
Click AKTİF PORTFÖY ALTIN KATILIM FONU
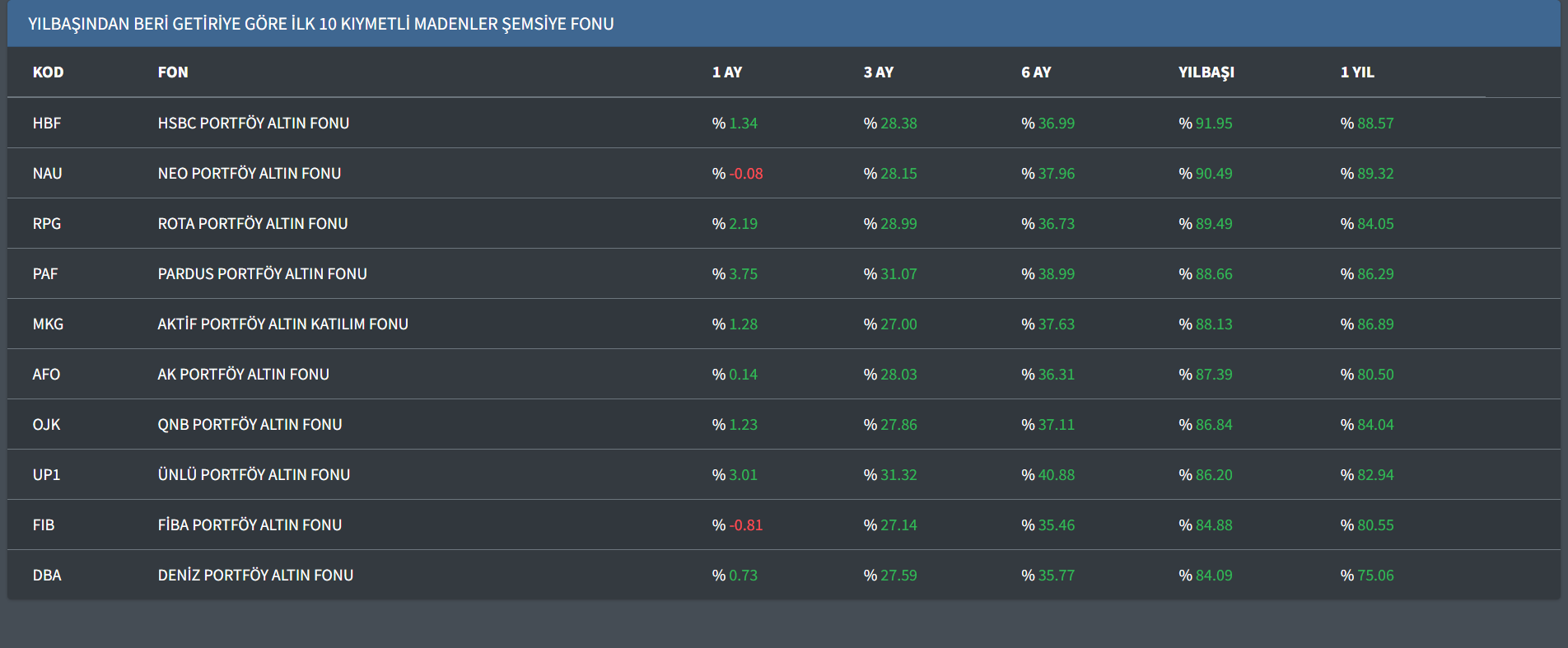[x=282, y=324]
